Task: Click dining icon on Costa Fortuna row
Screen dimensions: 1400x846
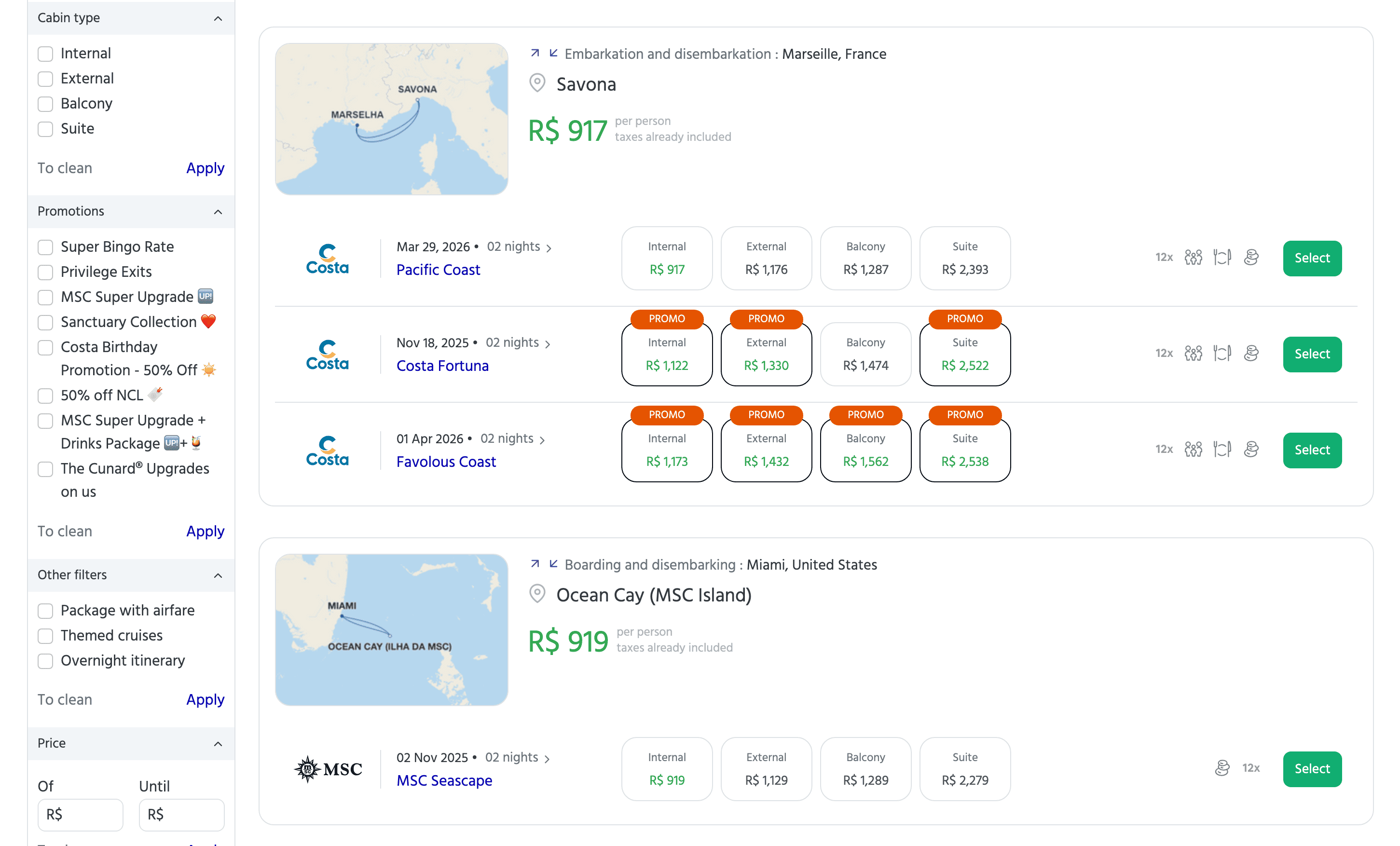Action: pos(1222,354)
